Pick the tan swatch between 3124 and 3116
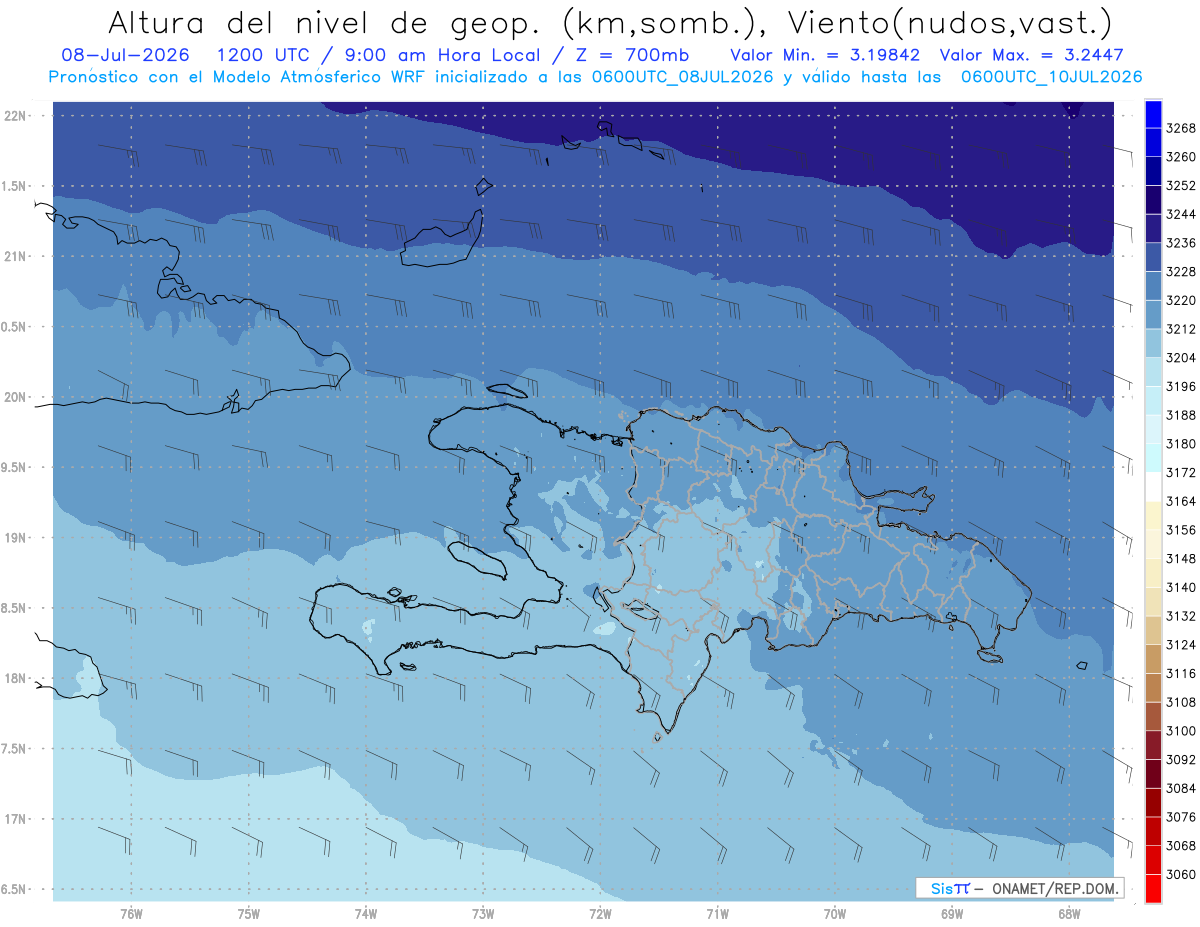 (x=1153, y=659)
